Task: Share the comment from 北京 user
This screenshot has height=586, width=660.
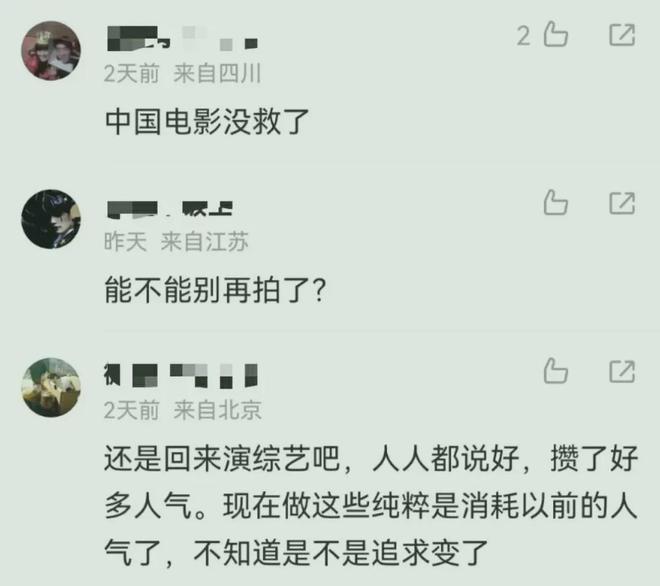Action: tap(622, 371)
